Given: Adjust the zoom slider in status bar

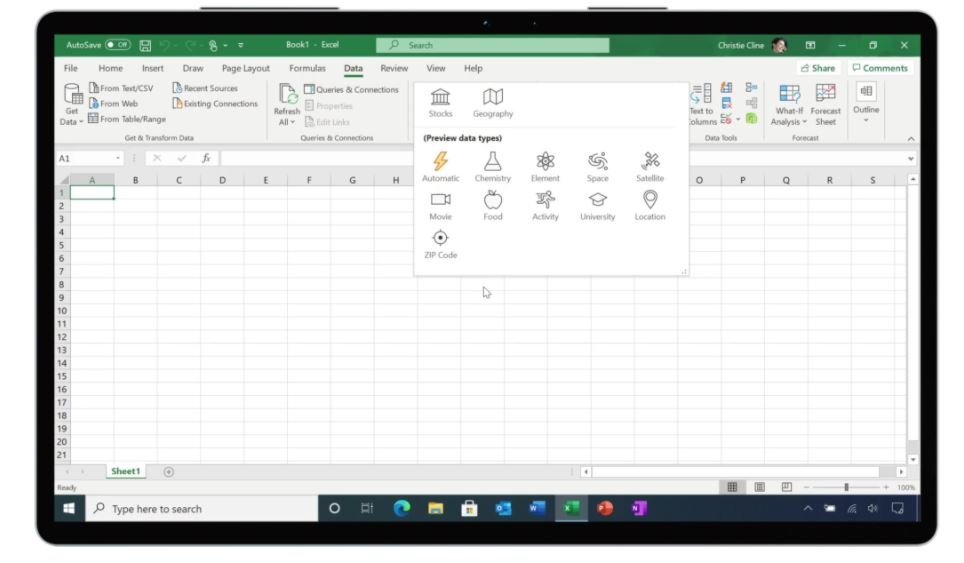Looking at the screenshot, I should tap(846, 487).
